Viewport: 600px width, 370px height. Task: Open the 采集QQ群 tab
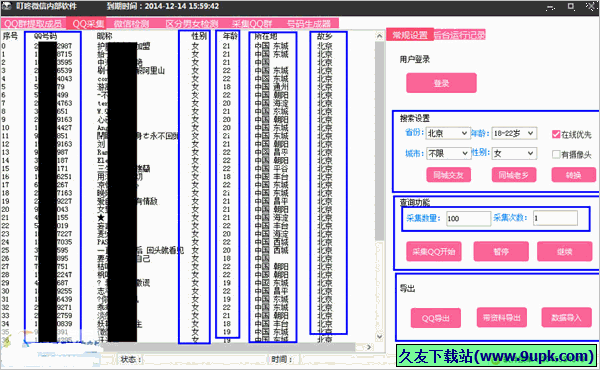tap(252, 24)
